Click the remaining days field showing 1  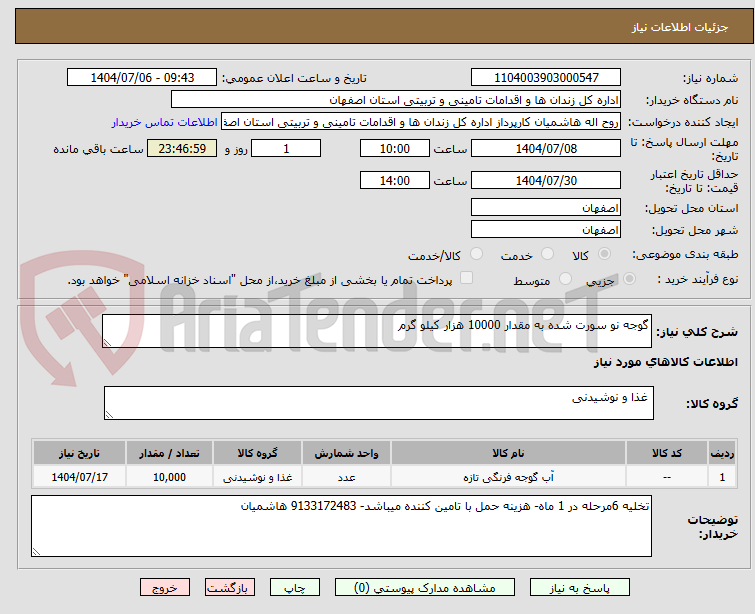286,148
